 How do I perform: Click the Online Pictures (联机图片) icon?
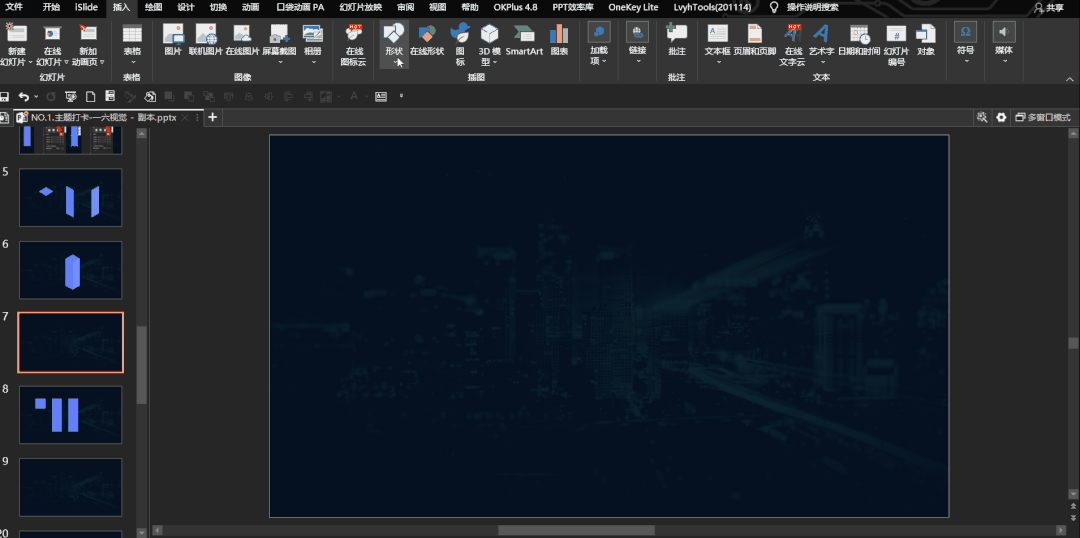(206, 33)
